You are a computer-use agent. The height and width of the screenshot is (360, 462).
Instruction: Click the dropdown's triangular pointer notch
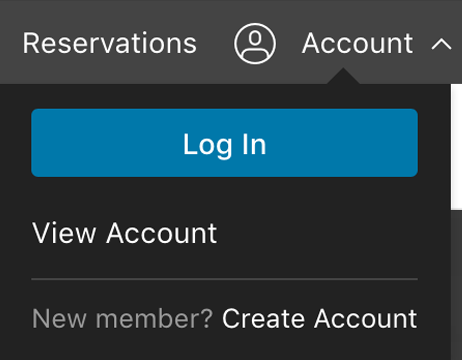[x=343, y=76]
